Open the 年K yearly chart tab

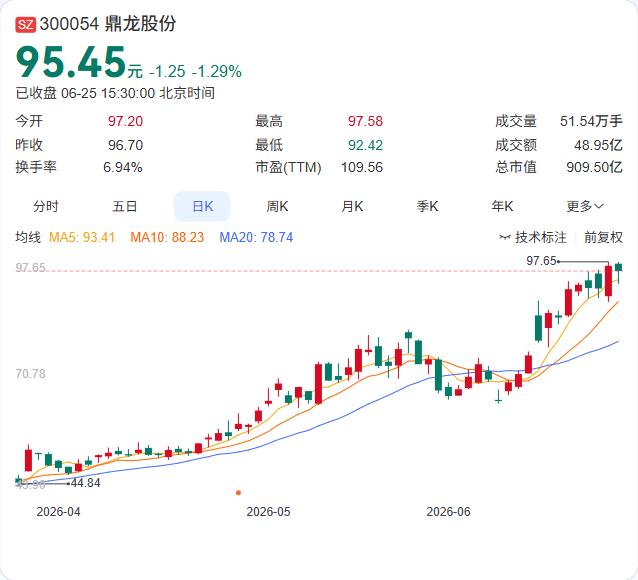502,206
